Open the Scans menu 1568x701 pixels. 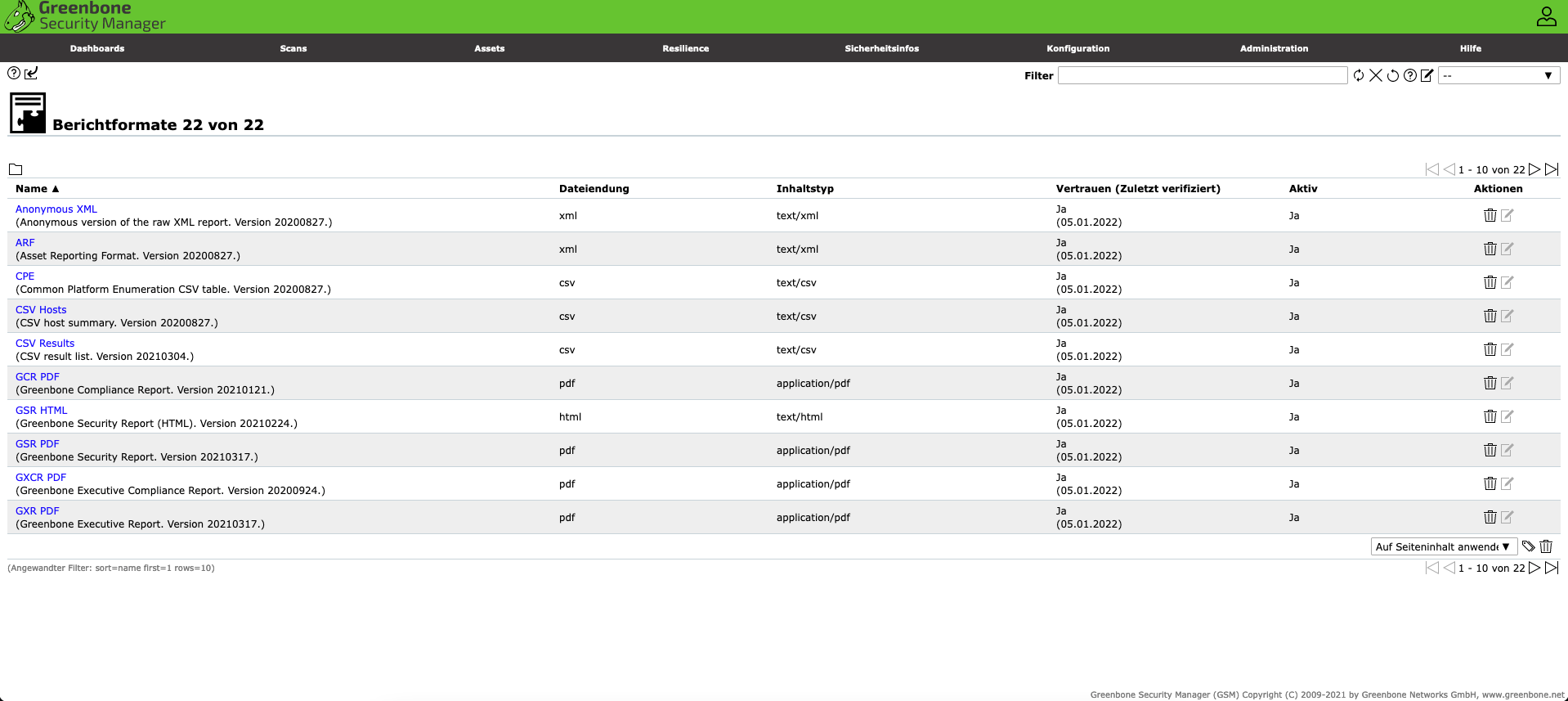(x=293, y=48)
